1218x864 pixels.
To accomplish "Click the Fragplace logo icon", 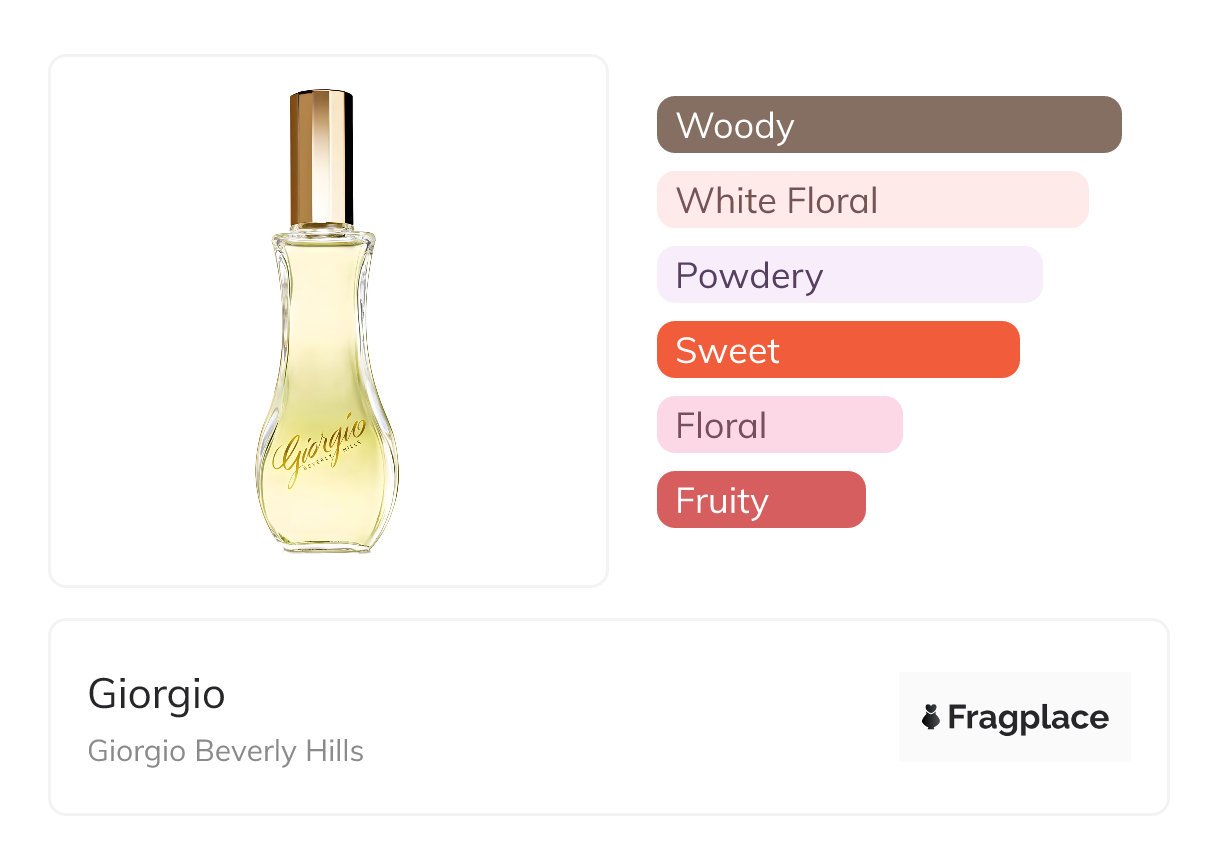I will [x=931, y=717].
